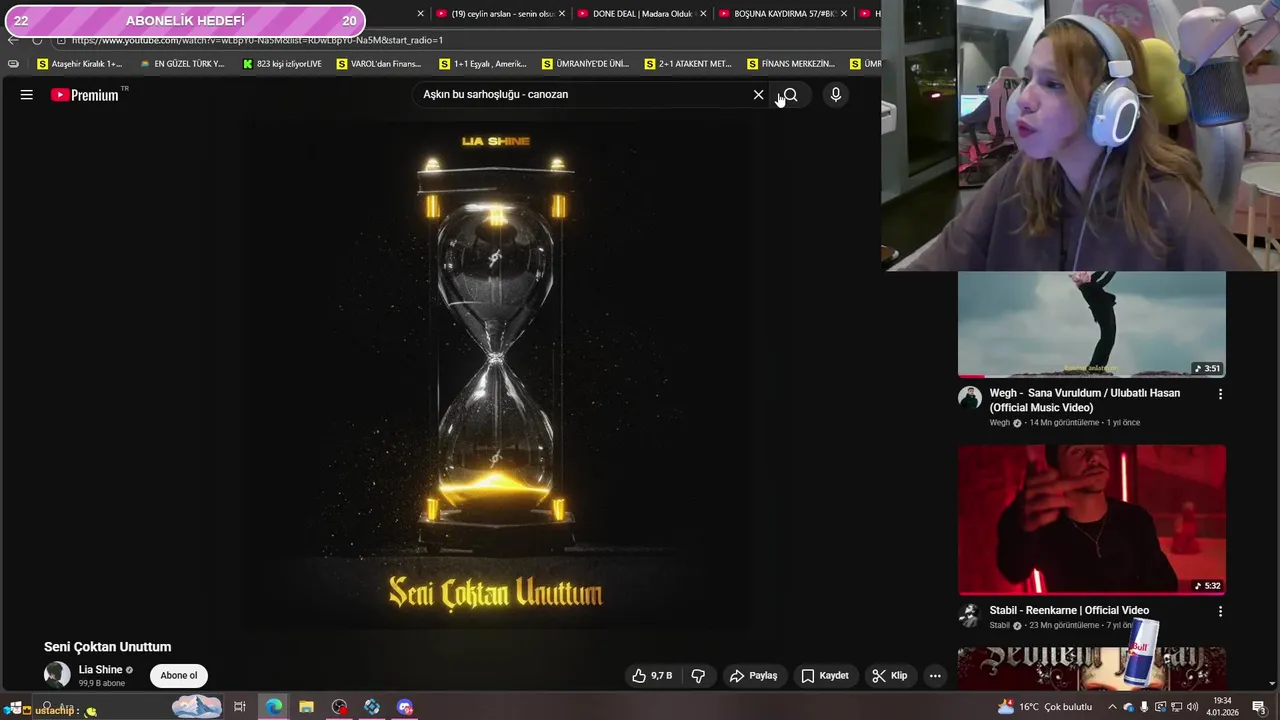Open the Lia Shine channel avatar
Viewport: 1280px width, 720px height.
57,675
